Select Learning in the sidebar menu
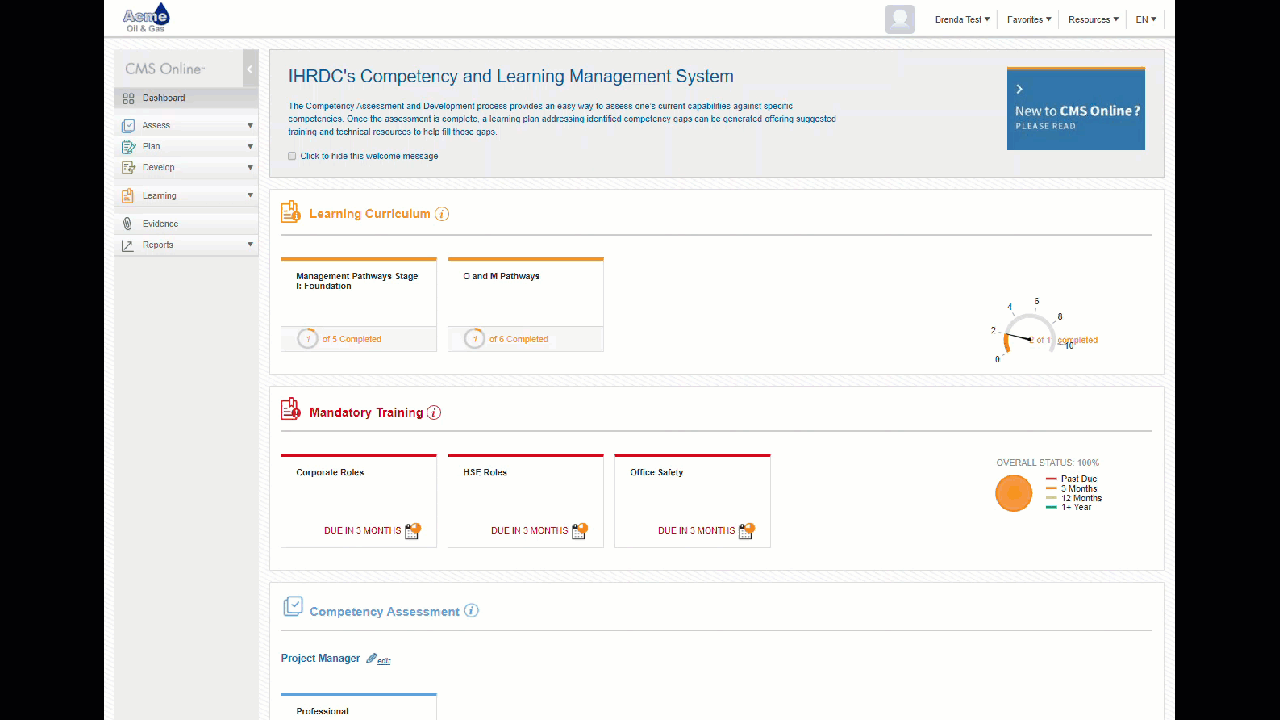 [186, 196]
